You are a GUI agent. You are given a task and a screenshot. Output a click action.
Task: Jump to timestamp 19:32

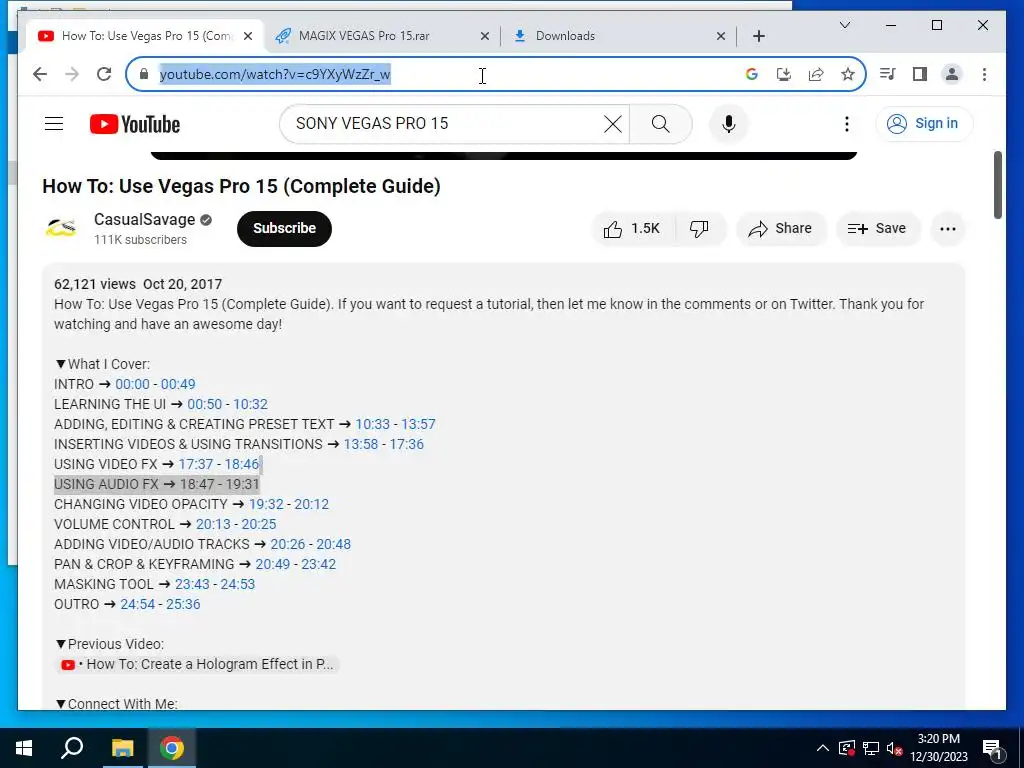(266, 504)
